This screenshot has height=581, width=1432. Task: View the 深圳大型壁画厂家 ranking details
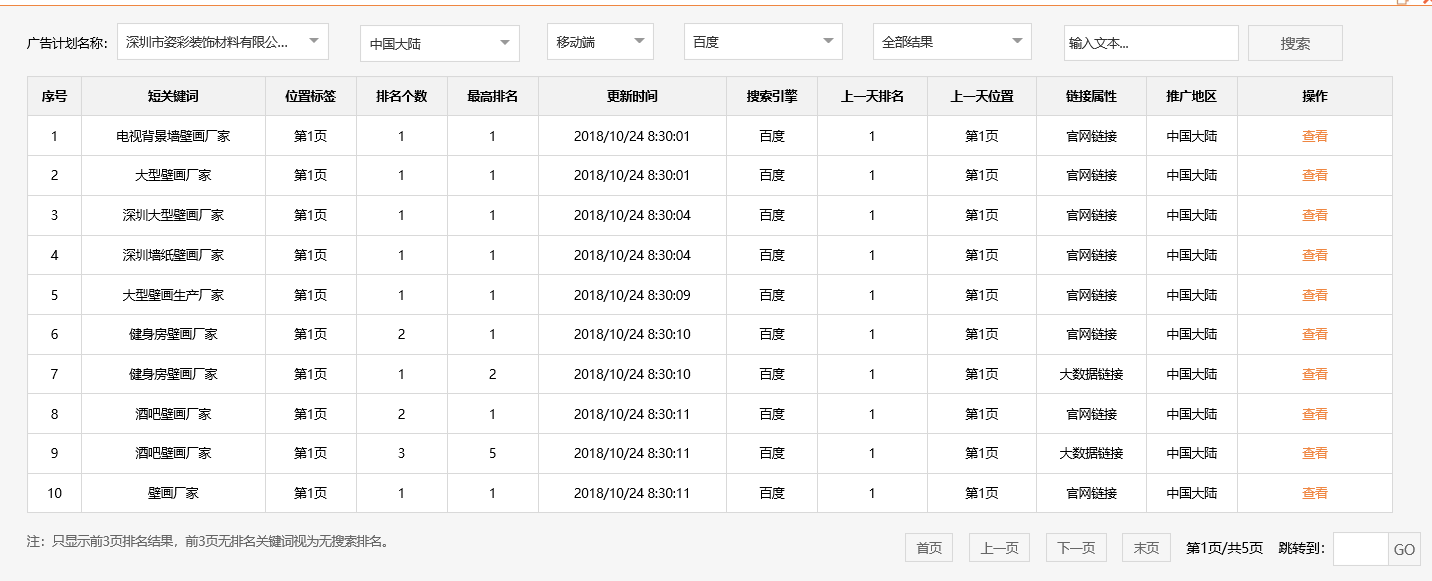point(1315,215)
